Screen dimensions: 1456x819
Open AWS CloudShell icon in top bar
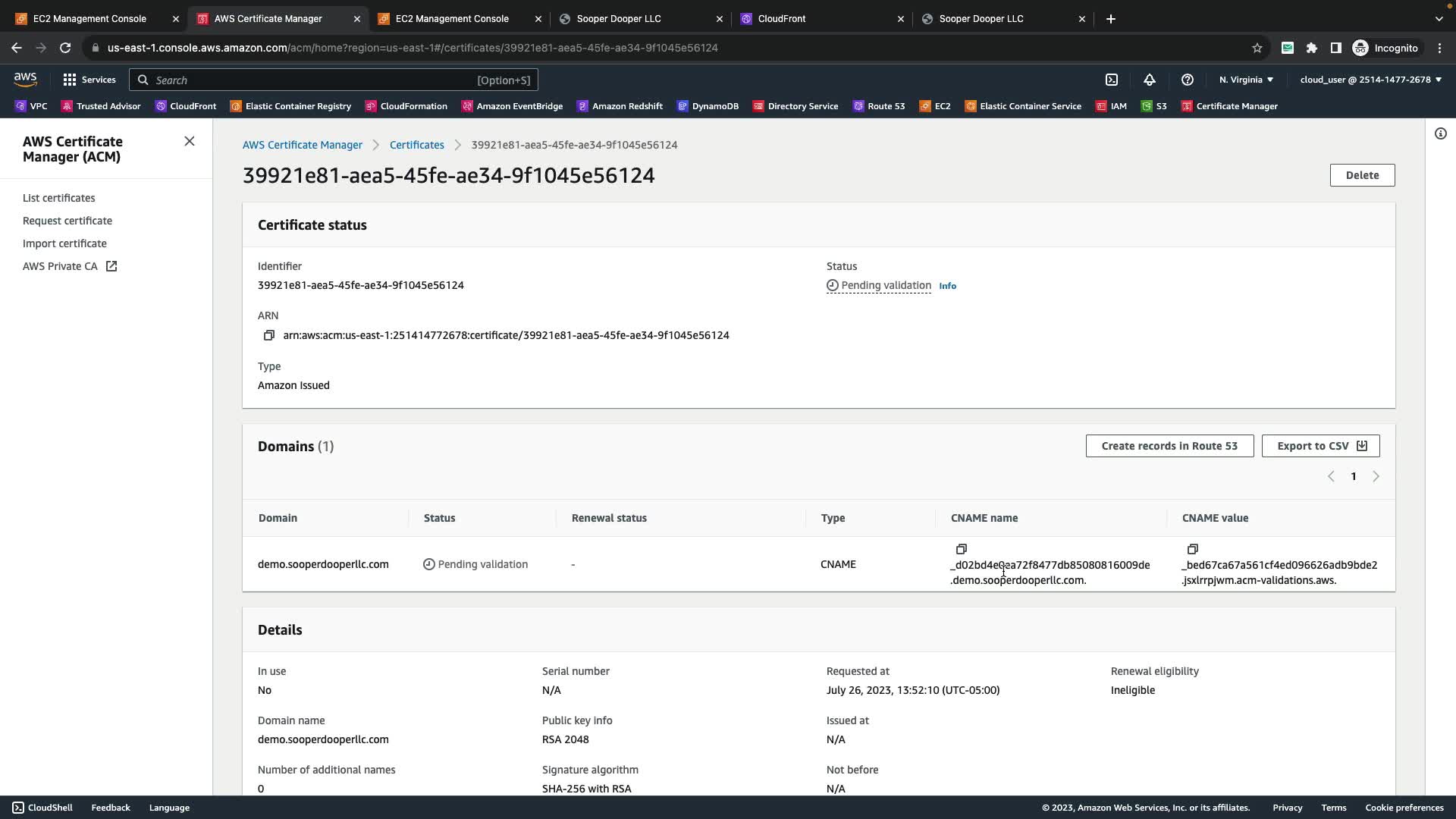[1112, 80]
